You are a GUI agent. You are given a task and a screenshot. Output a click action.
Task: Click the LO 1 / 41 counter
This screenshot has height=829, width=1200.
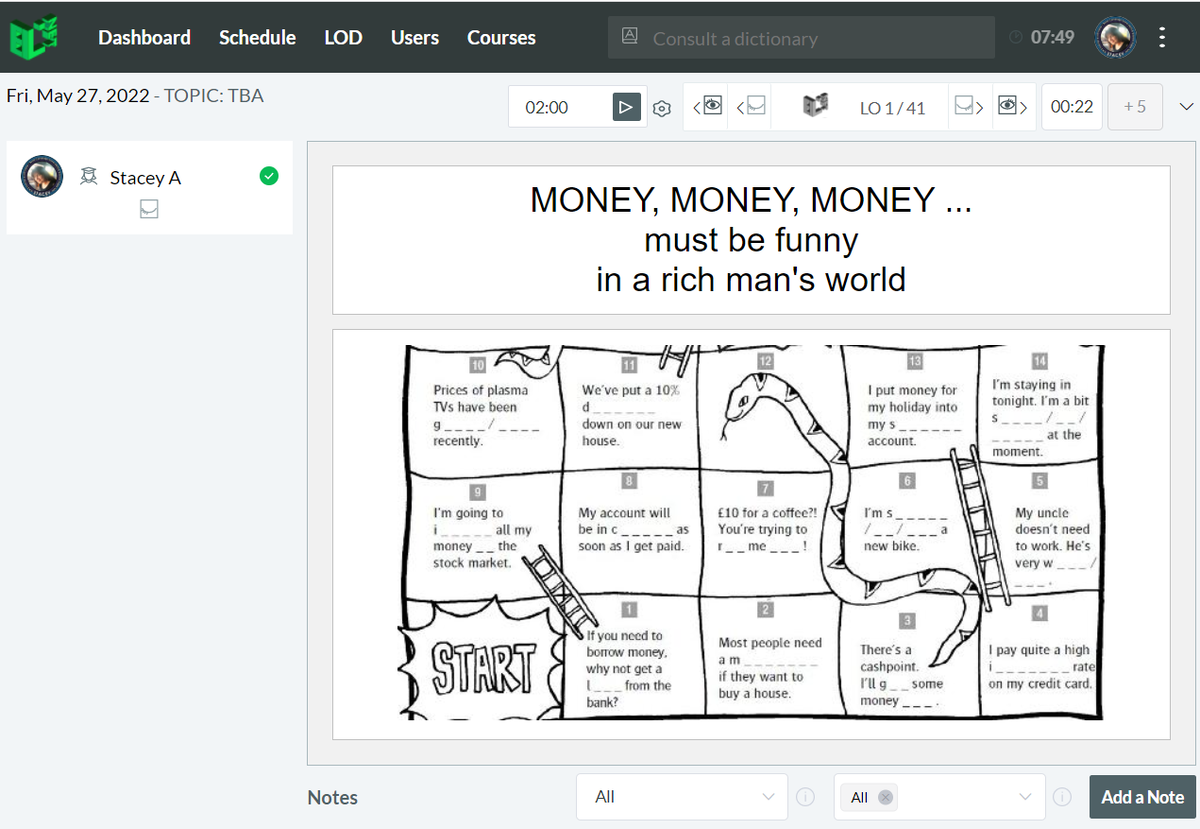tap(893, 107)
